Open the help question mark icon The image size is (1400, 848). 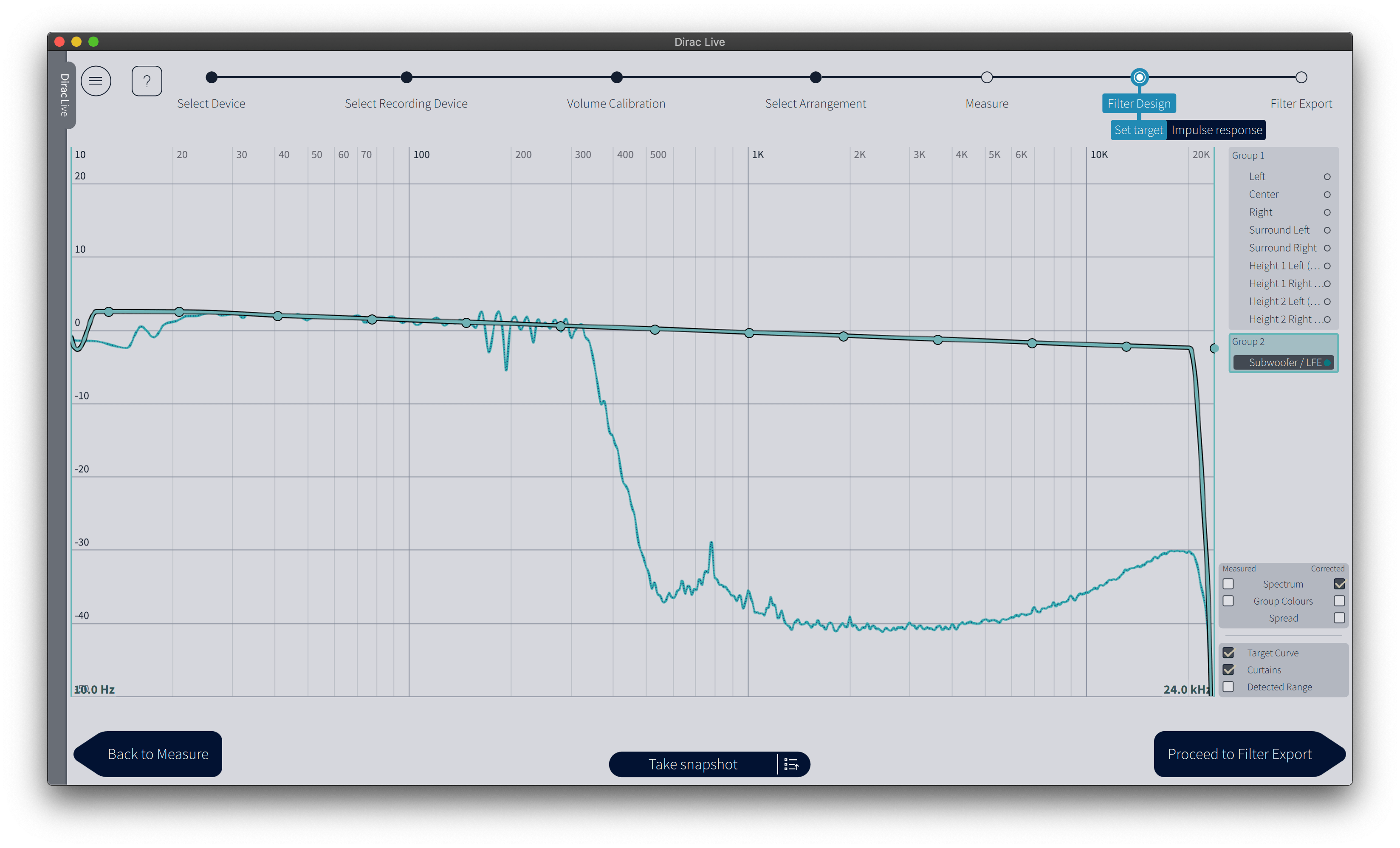pyautogui.click(x=147, y=81)
